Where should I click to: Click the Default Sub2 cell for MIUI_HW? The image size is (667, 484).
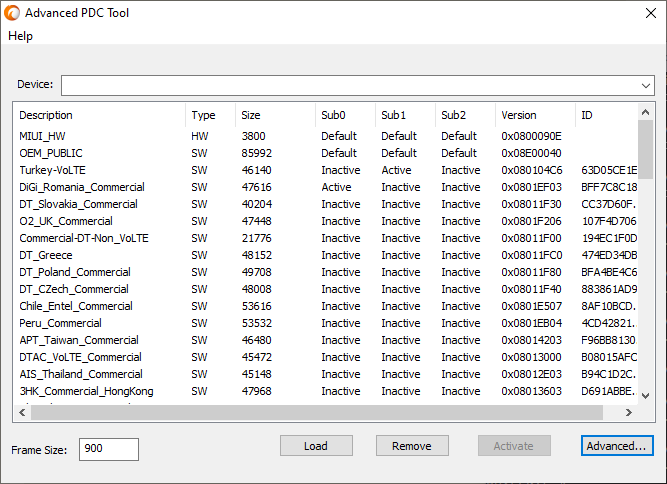click(459, 136)
